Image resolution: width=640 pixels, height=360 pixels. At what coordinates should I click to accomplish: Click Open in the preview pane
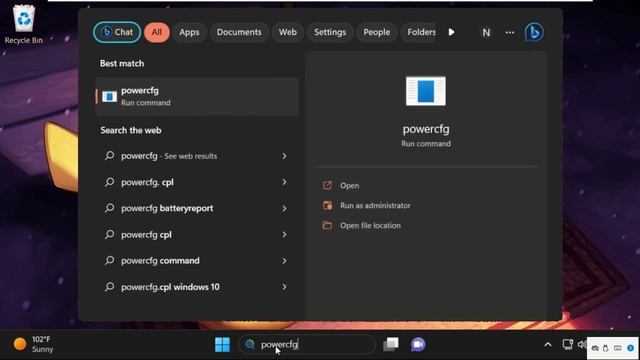pos(349,185)
